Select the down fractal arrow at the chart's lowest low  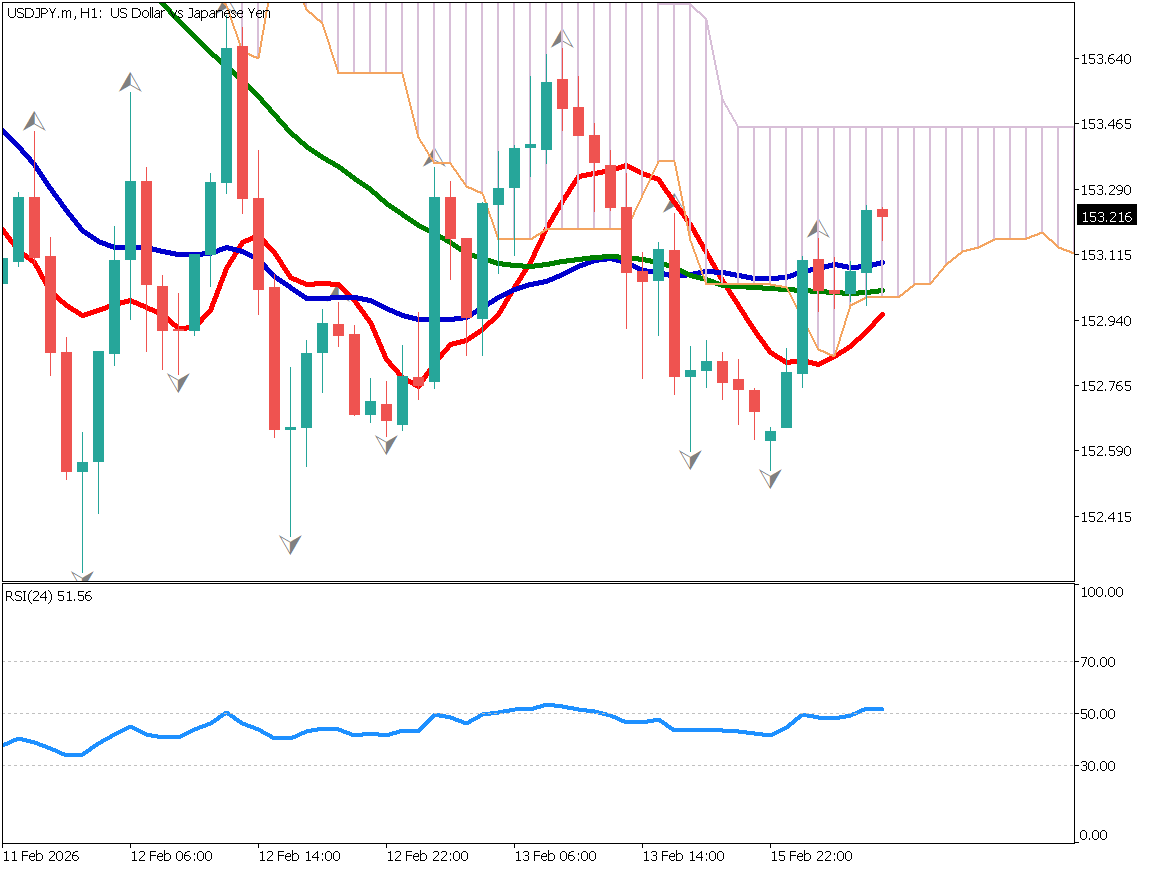tap(82, 576)
